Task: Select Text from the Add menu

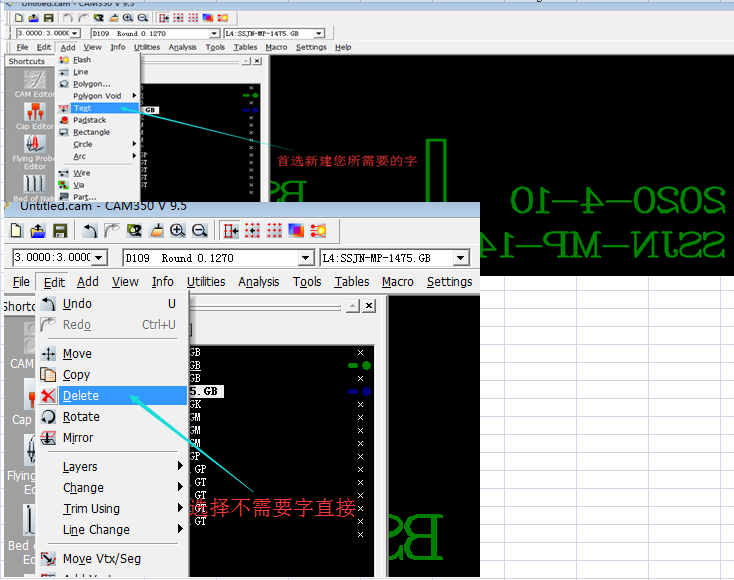Action: click(82, 108)
